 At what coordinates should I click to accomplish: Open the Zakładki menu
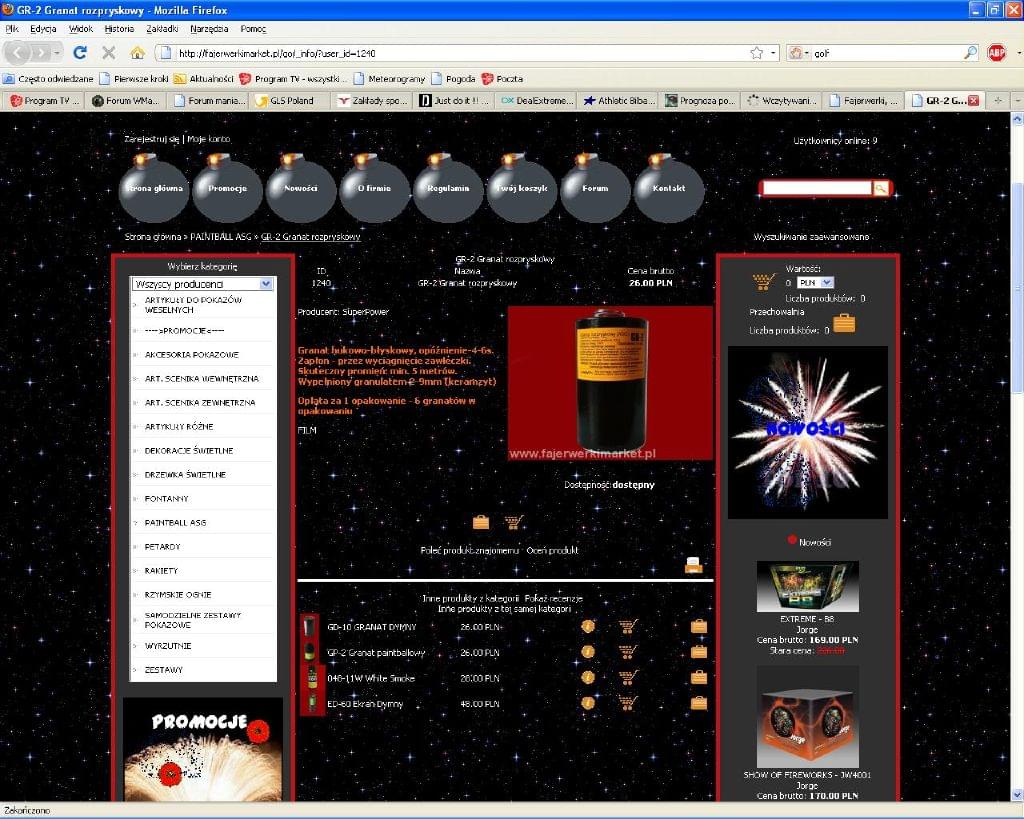point(162,29)
